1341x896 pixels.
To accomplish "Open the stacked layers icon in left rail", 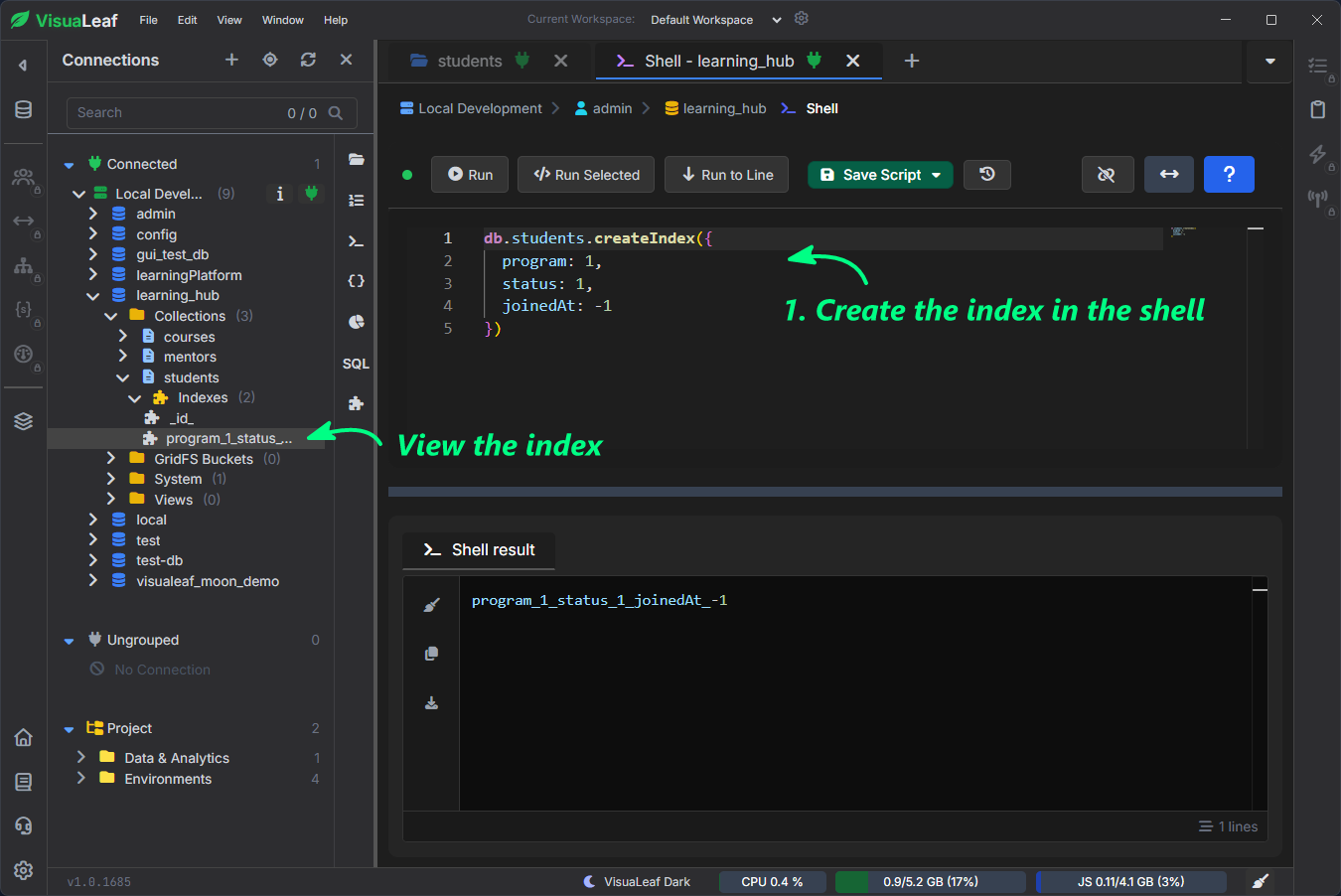I will point(23,421).
